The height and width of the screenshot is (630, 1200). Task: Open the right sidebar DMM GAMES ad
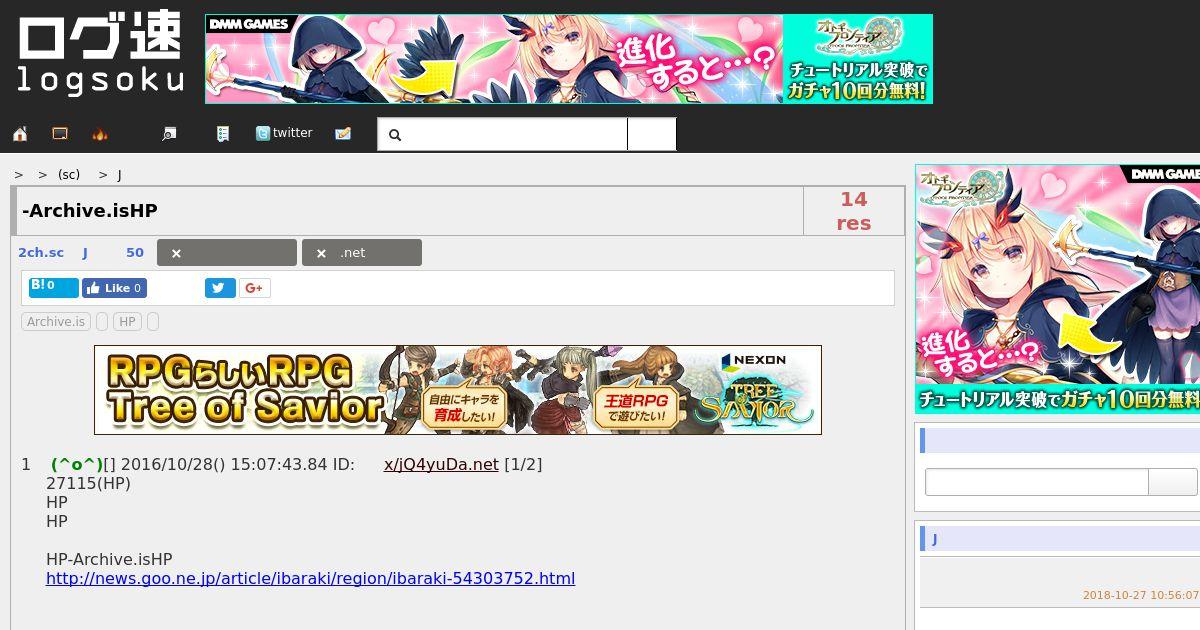1057,289
